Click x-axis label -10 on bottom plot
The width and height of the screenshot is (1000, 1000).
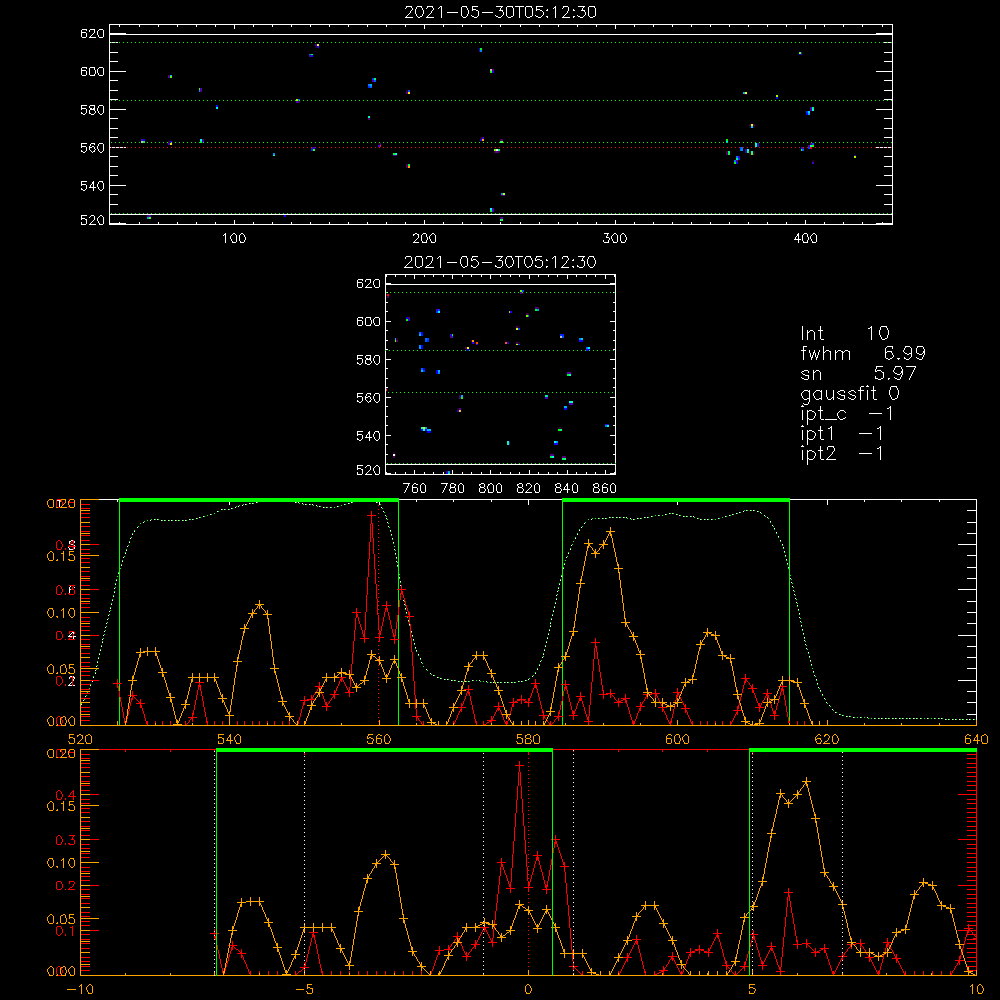click(x=80, y=989)
